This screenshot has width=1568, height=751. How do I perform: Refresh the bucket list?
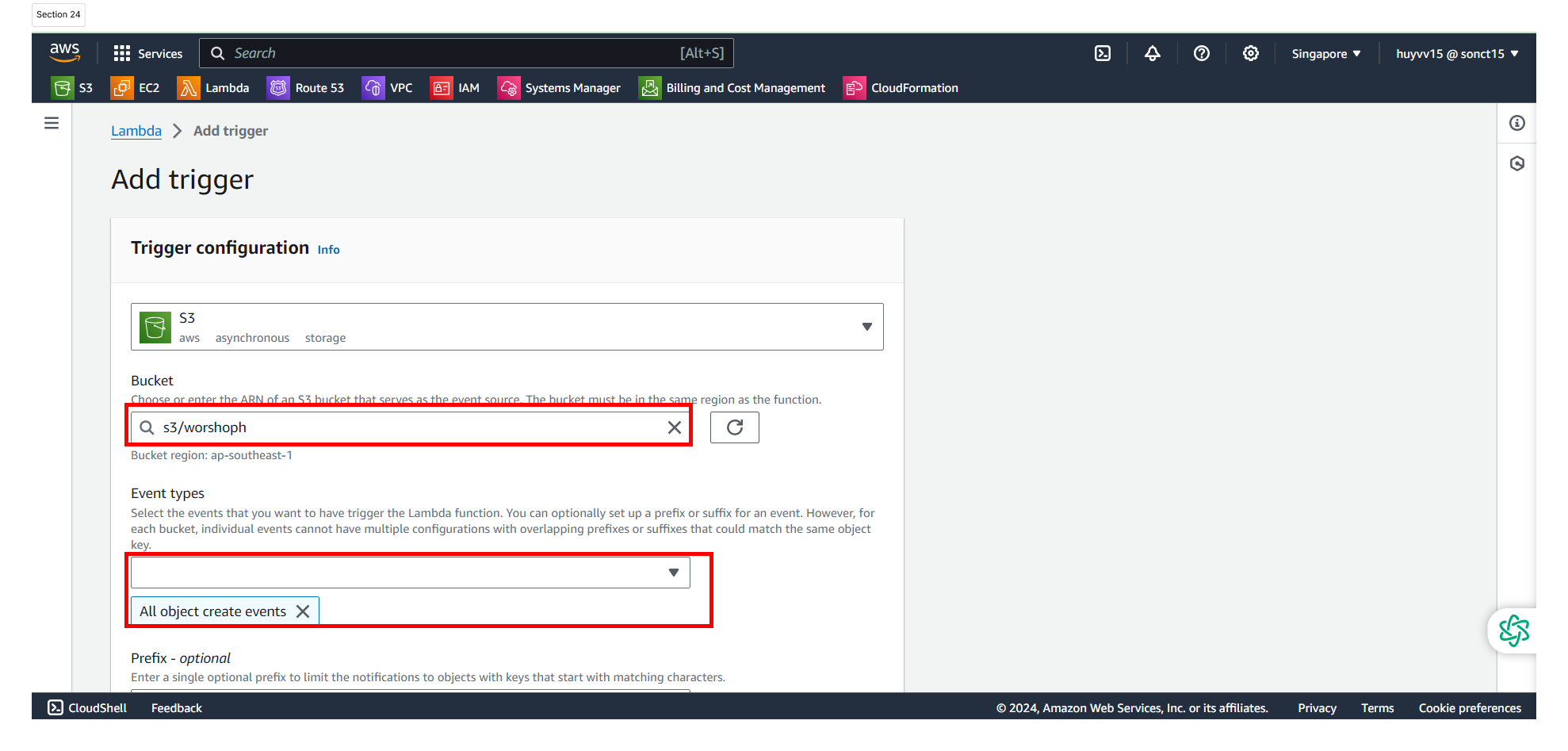pyautogui.click(x=735, y=427)
